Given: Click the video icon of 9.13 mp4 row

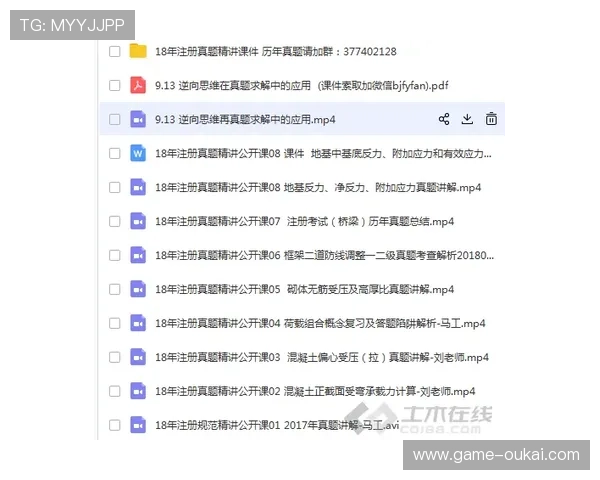Looking at the screenshot, I should [138, 119].
